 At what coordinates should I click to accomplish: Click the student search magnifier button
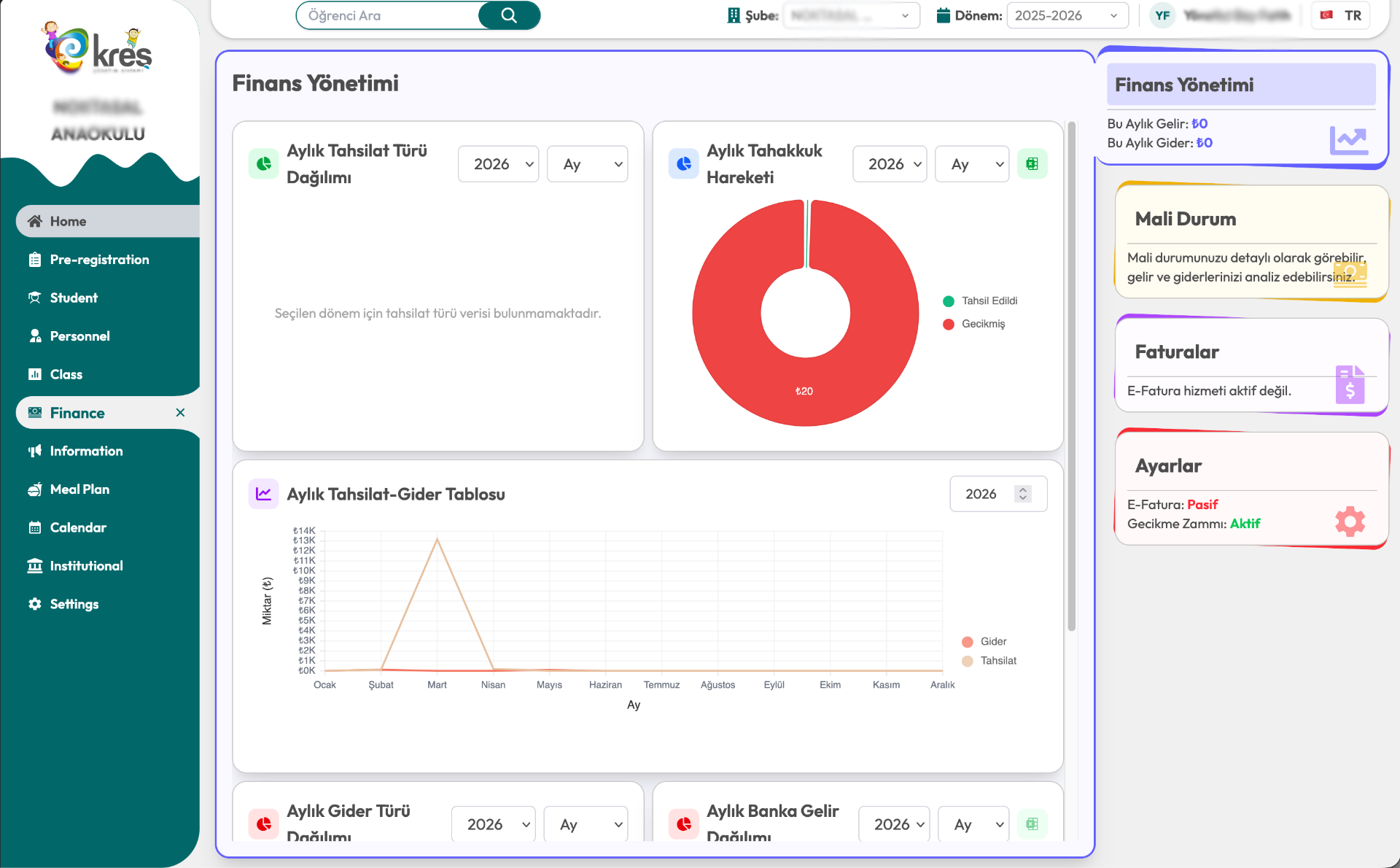509,15
